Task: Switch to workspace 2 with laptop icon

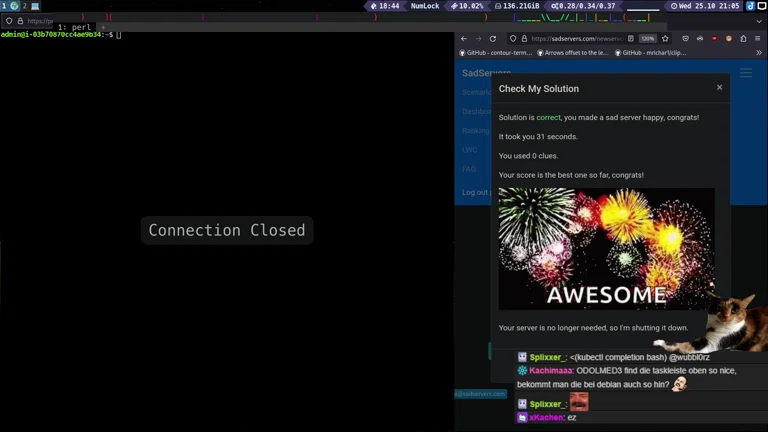Action: [31, 6]
